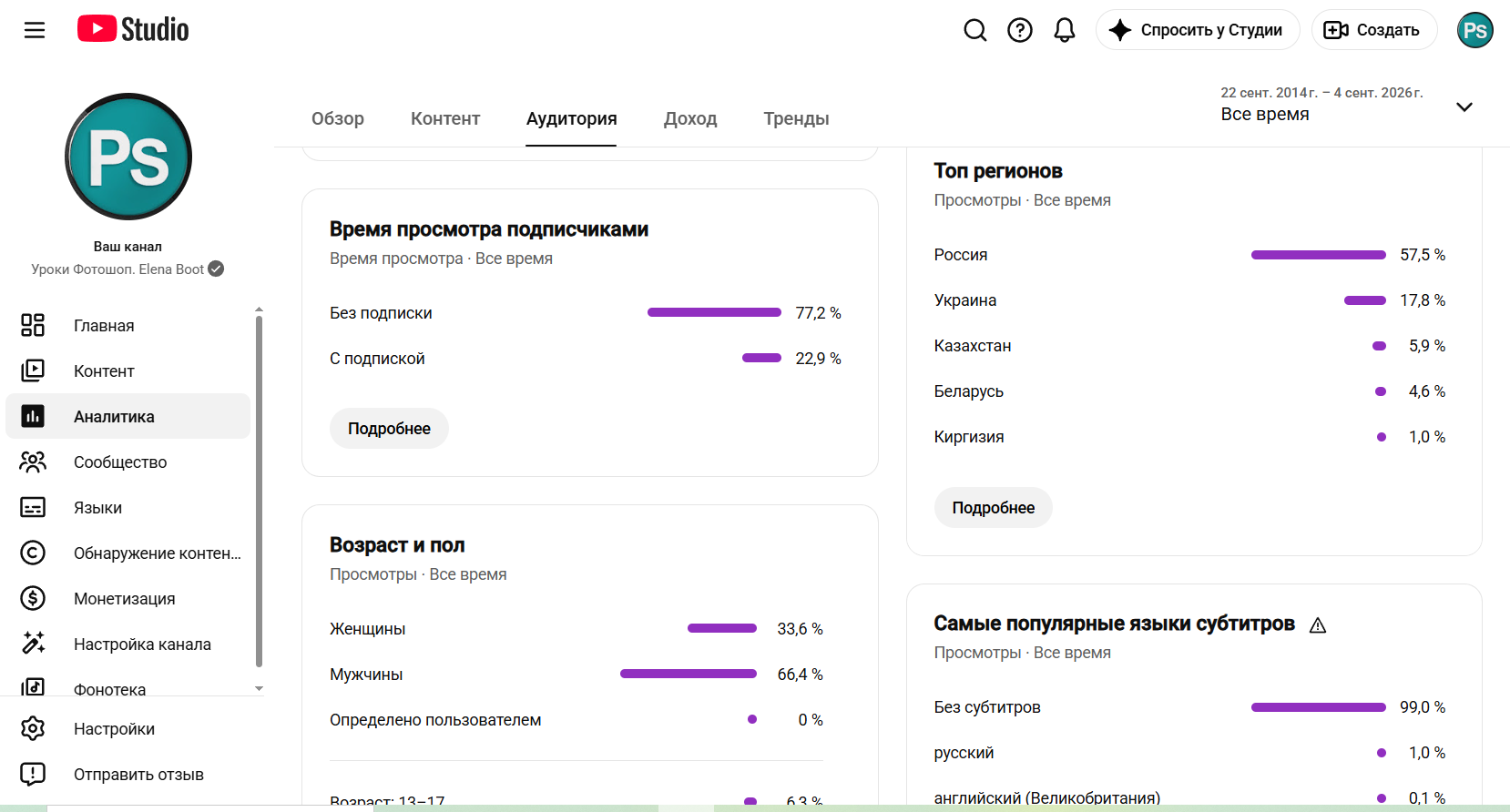Switch to the Доход tab
This screenshot has width=1510, height=812.
pos(690,118)
